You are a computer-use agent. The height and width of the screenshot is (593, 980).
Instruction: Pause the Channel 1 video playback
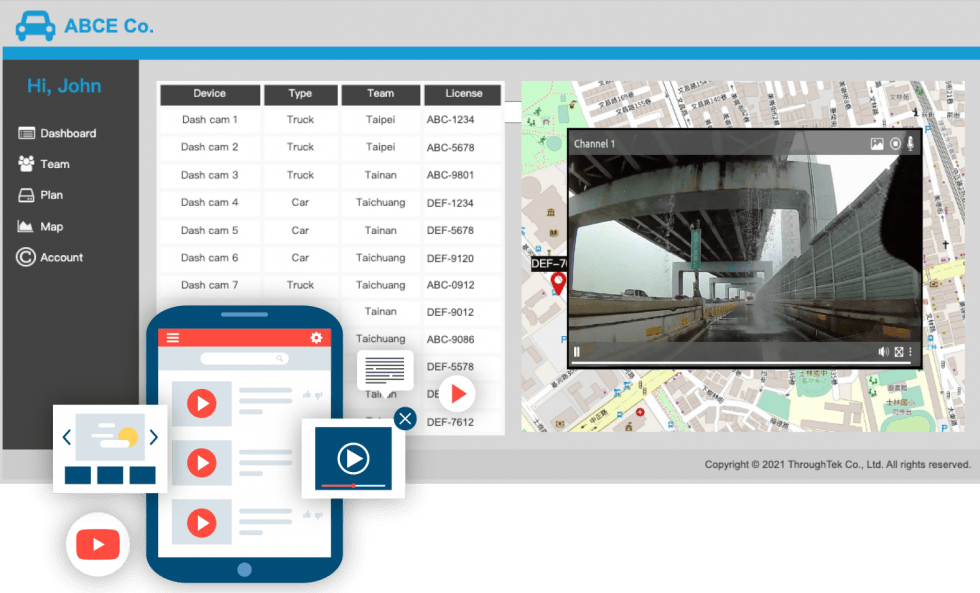(577, 352)
